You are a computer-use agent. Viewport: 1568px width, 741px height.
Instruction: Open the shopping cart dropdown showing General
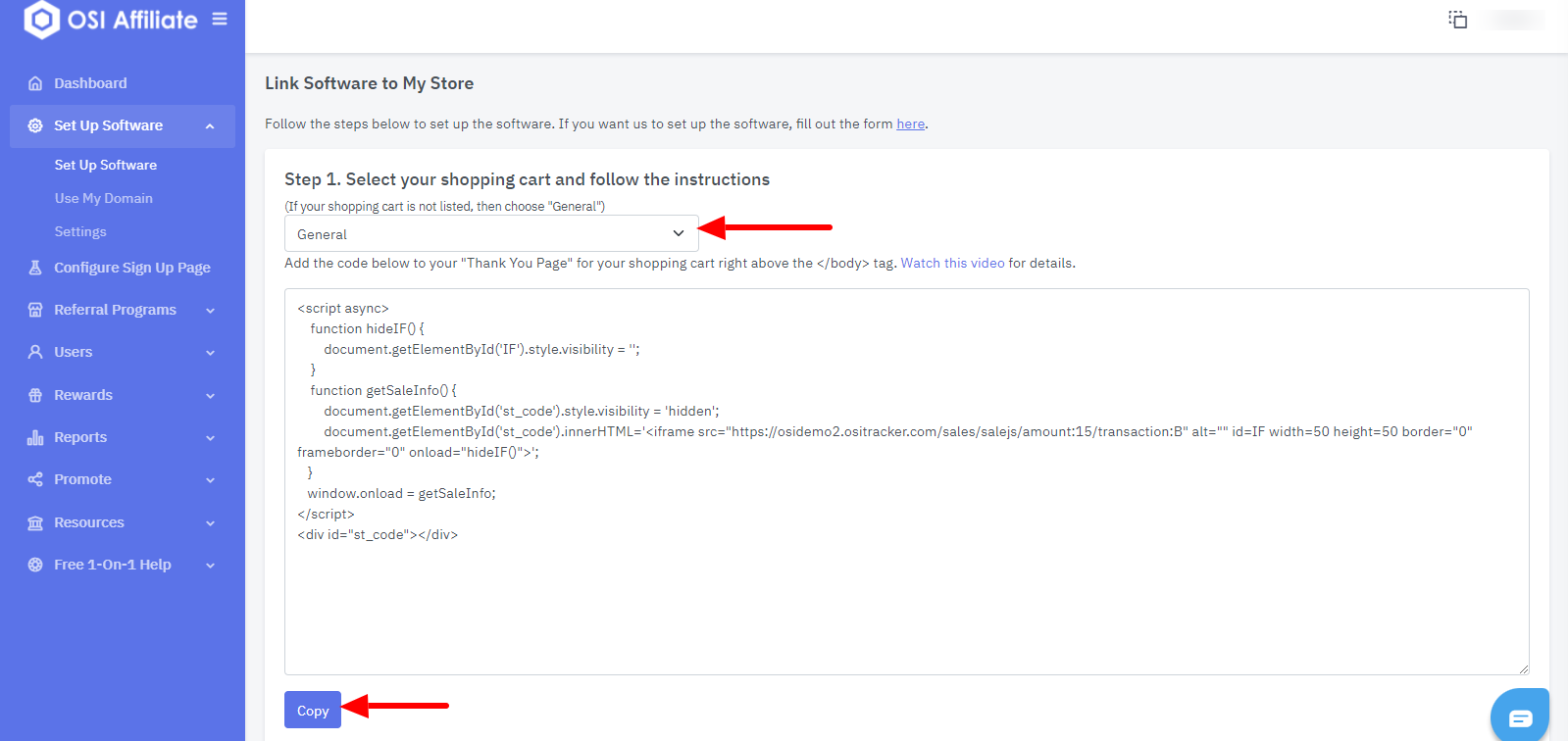[x=491, y=233]
